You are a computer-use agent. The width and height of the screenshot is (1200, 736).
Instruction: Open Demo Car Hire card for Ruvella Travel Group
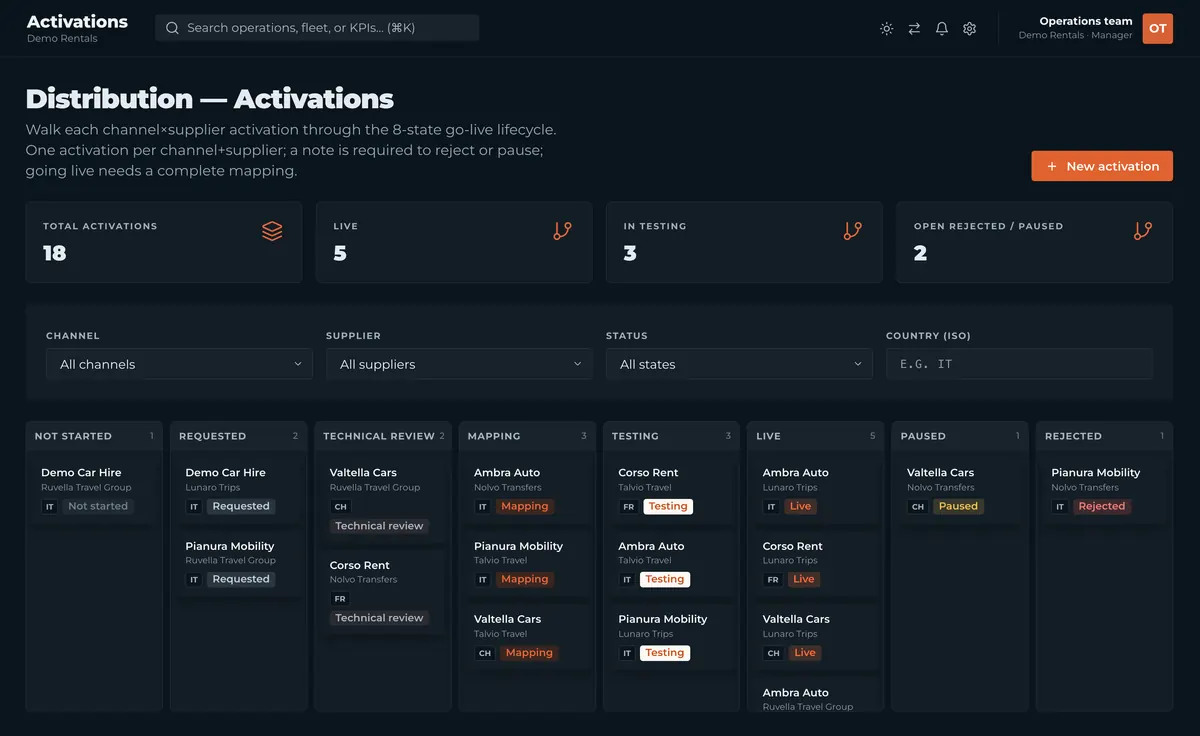(94, 489)
